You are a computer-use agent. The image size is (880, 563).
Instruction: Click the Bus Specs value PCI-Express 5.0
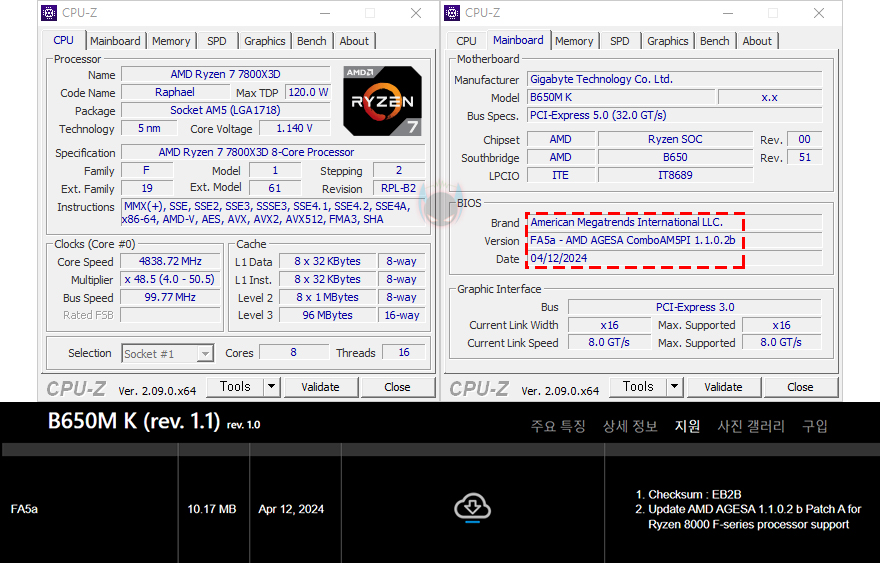675,115
